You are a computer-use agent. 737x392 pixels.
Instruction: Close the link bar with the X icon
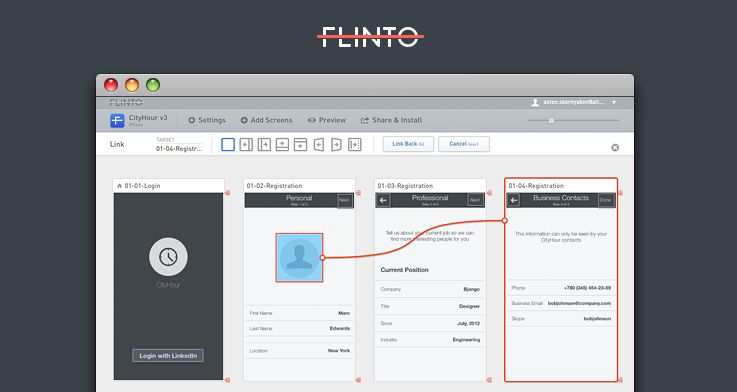point(615,148)
